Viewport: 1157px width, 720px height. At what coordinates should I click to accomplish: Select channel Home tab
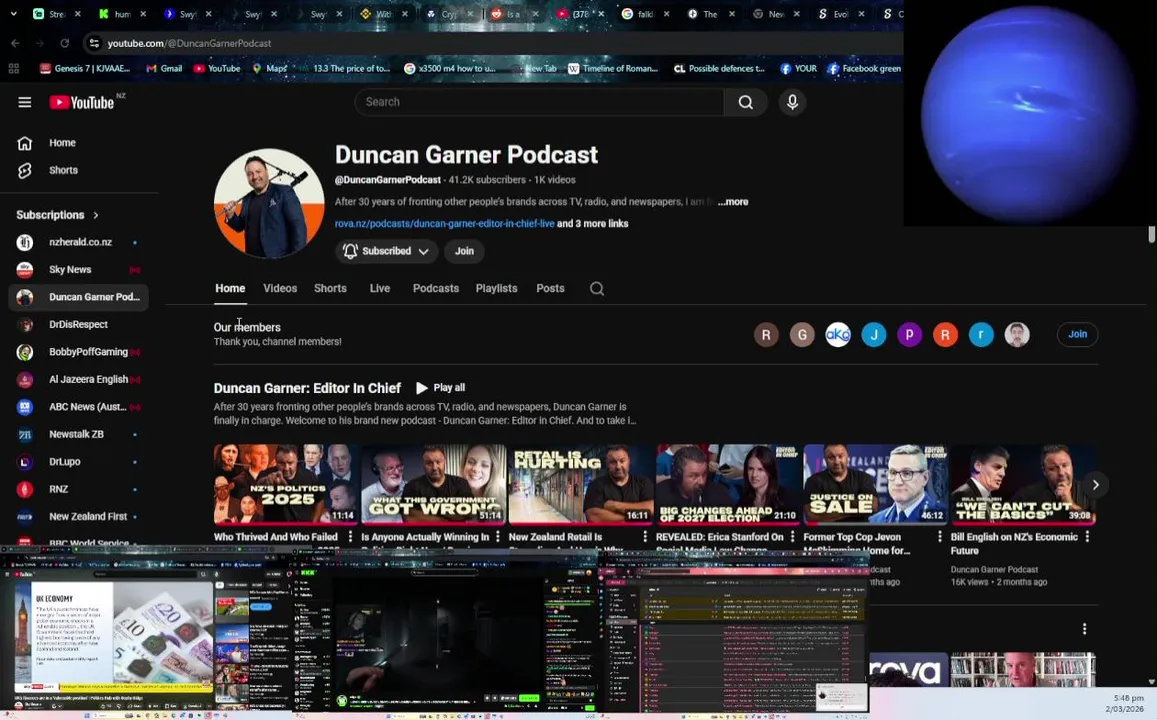[x=230, y=288]
